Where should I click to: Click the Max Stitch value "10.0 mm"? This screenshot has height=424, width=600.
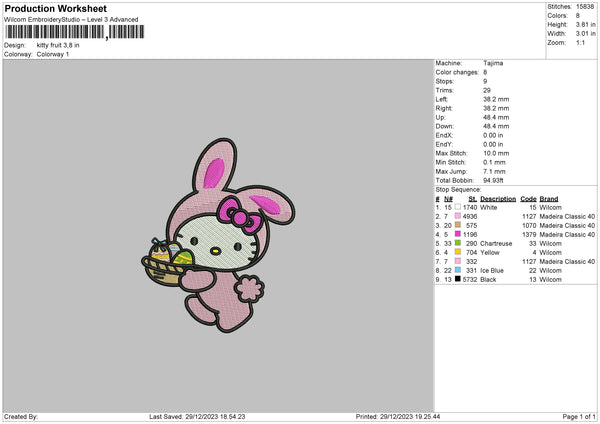496,153
